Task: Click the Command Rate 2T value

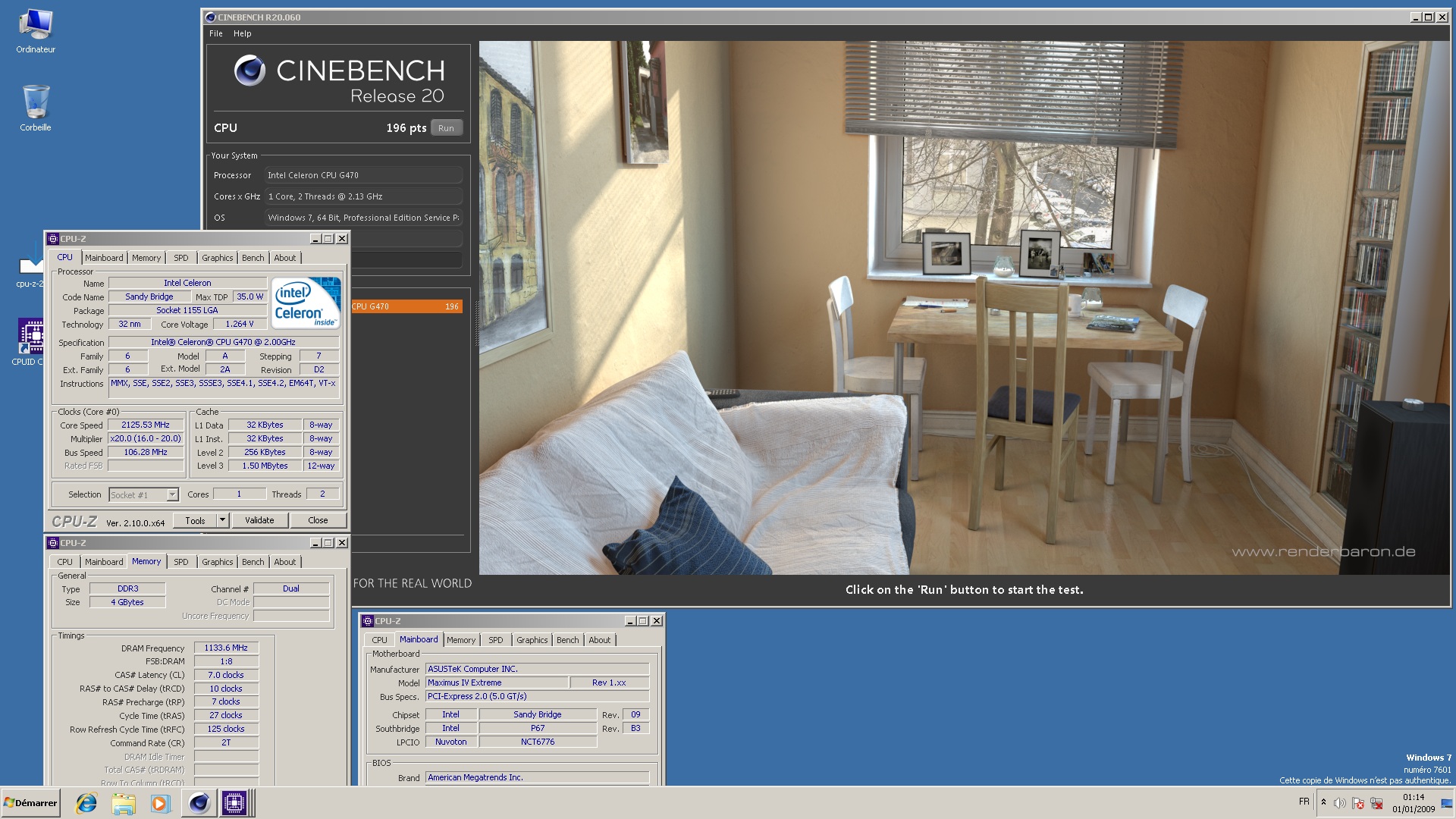Action: 226,742
